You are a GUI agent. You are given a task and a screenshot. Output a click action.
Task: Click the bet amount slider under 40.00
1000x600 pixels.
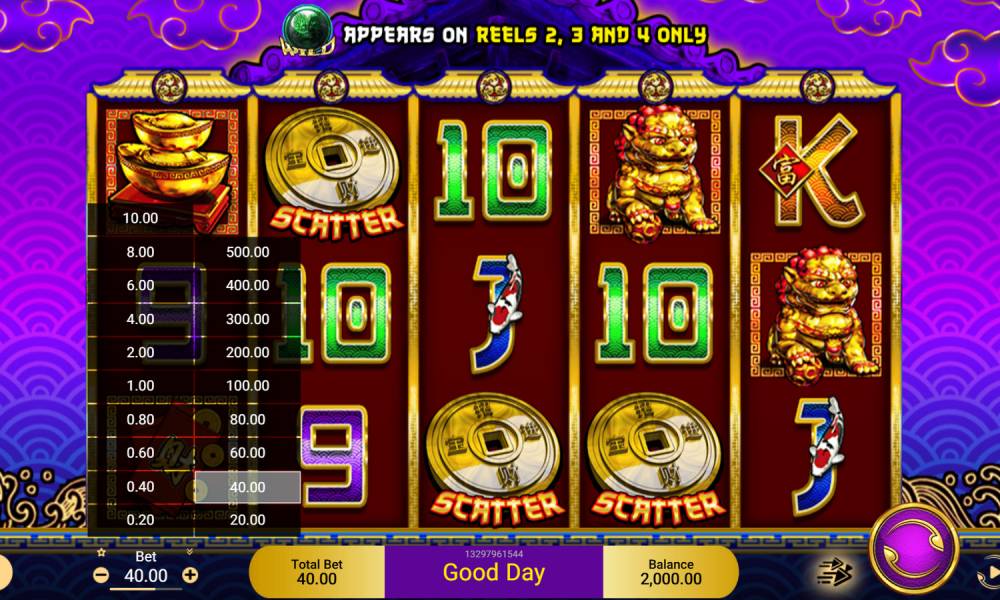point(145,589)
